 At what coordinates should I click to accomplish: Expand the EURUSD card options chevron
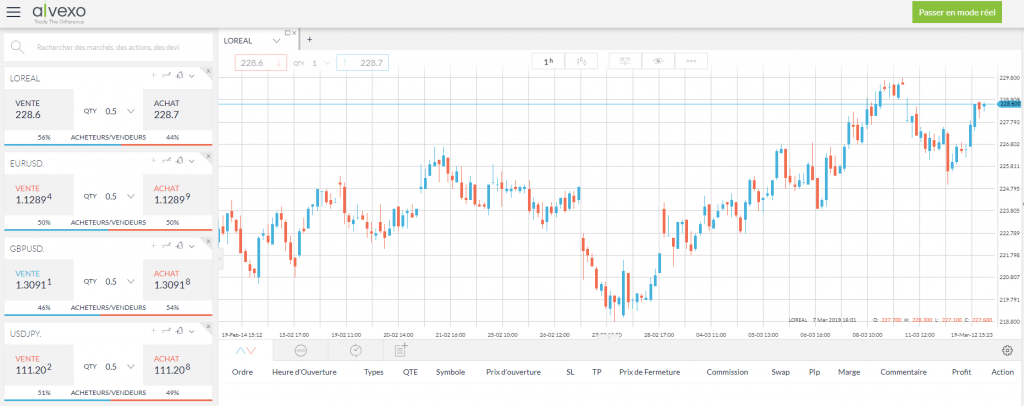pyautogui.click(x=192, y=161)
